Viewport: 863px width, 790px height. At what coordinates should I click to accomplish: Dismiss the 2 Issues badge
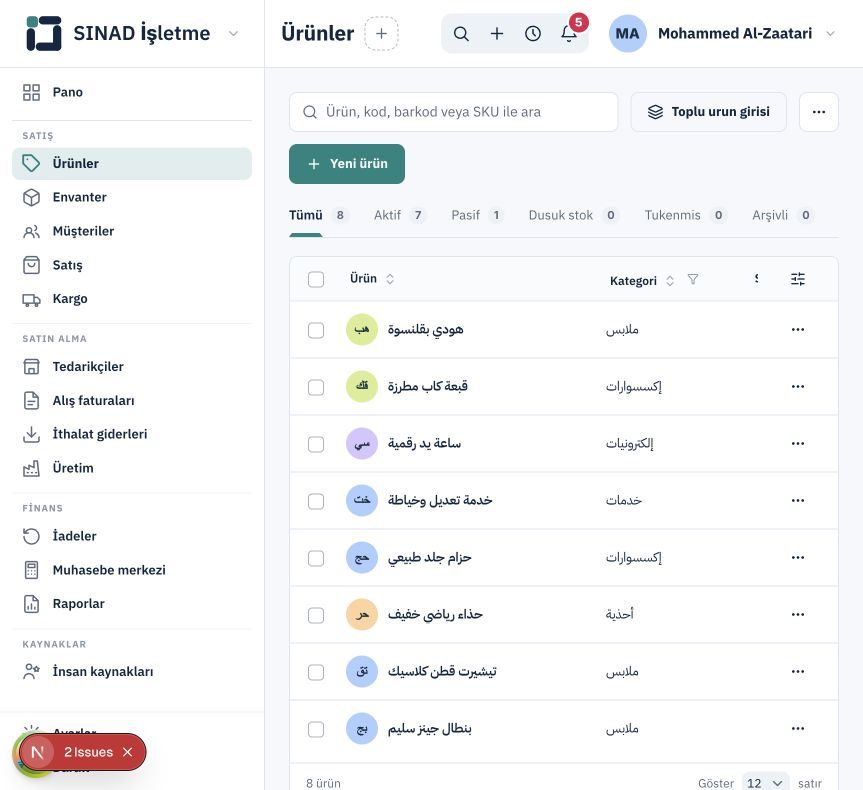(x=128, y=752)
